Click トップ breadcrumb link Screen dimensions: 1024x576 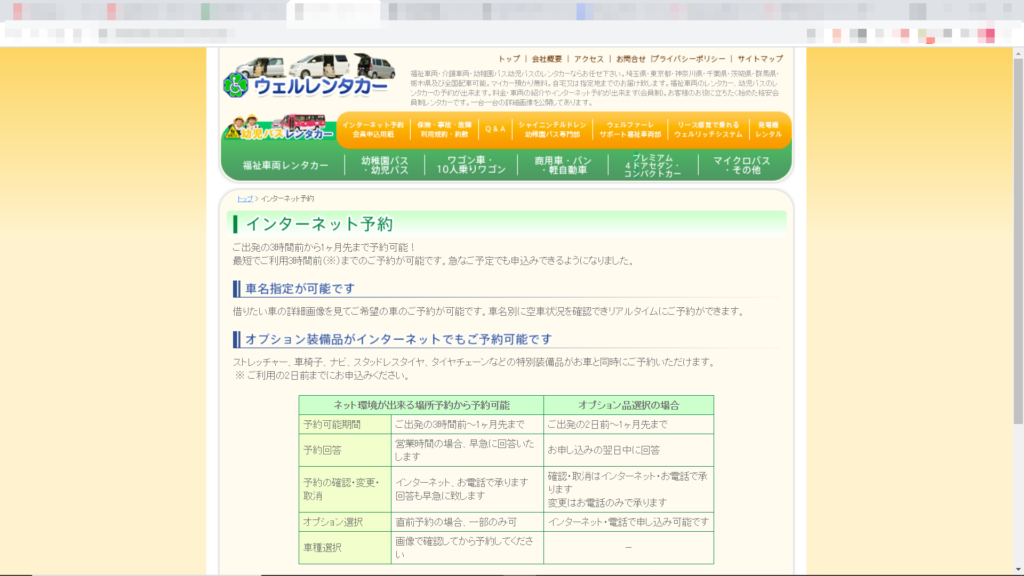(244, 199)
